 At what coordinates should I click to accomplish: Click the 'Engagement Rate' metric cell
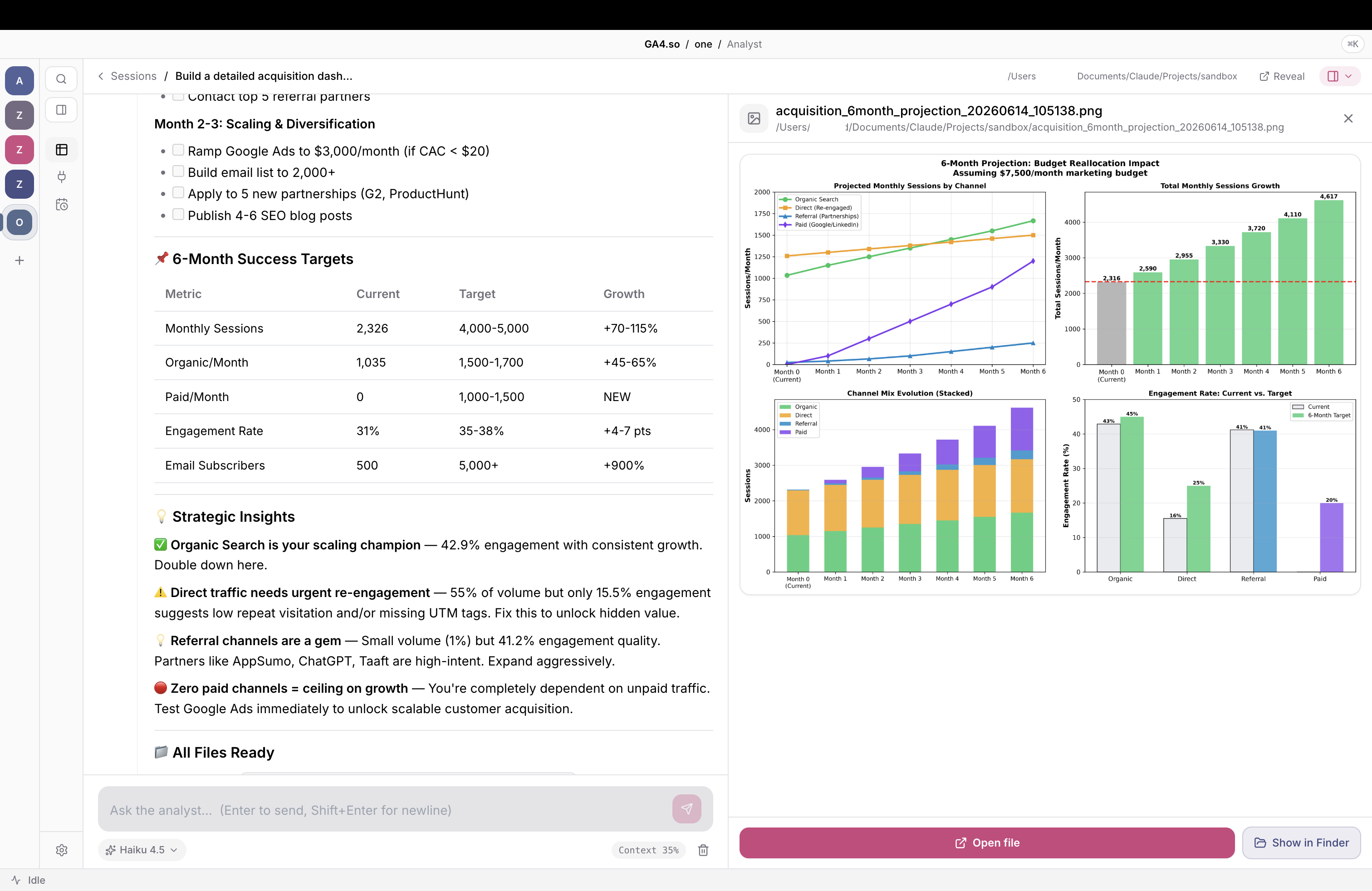click(x=214, y=431)
